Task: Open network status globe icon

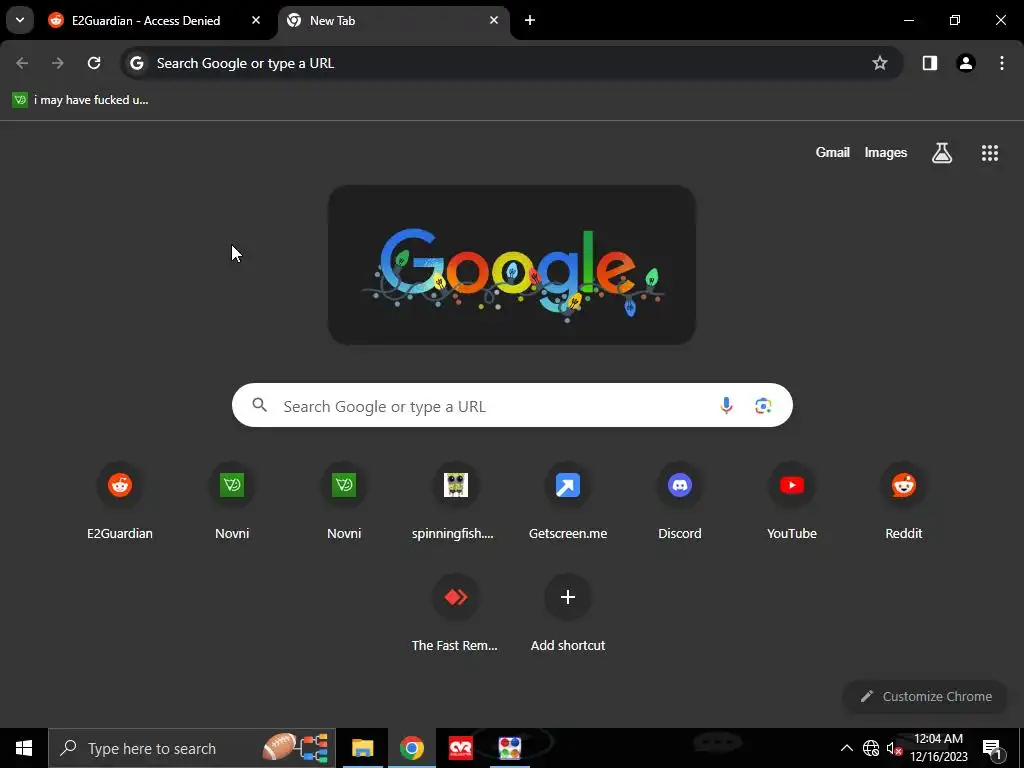Action: click(x=871, y=748)
